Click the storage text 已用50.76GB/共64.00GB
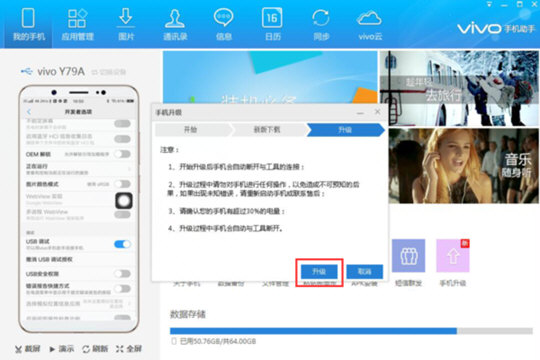 coord(218,341)
